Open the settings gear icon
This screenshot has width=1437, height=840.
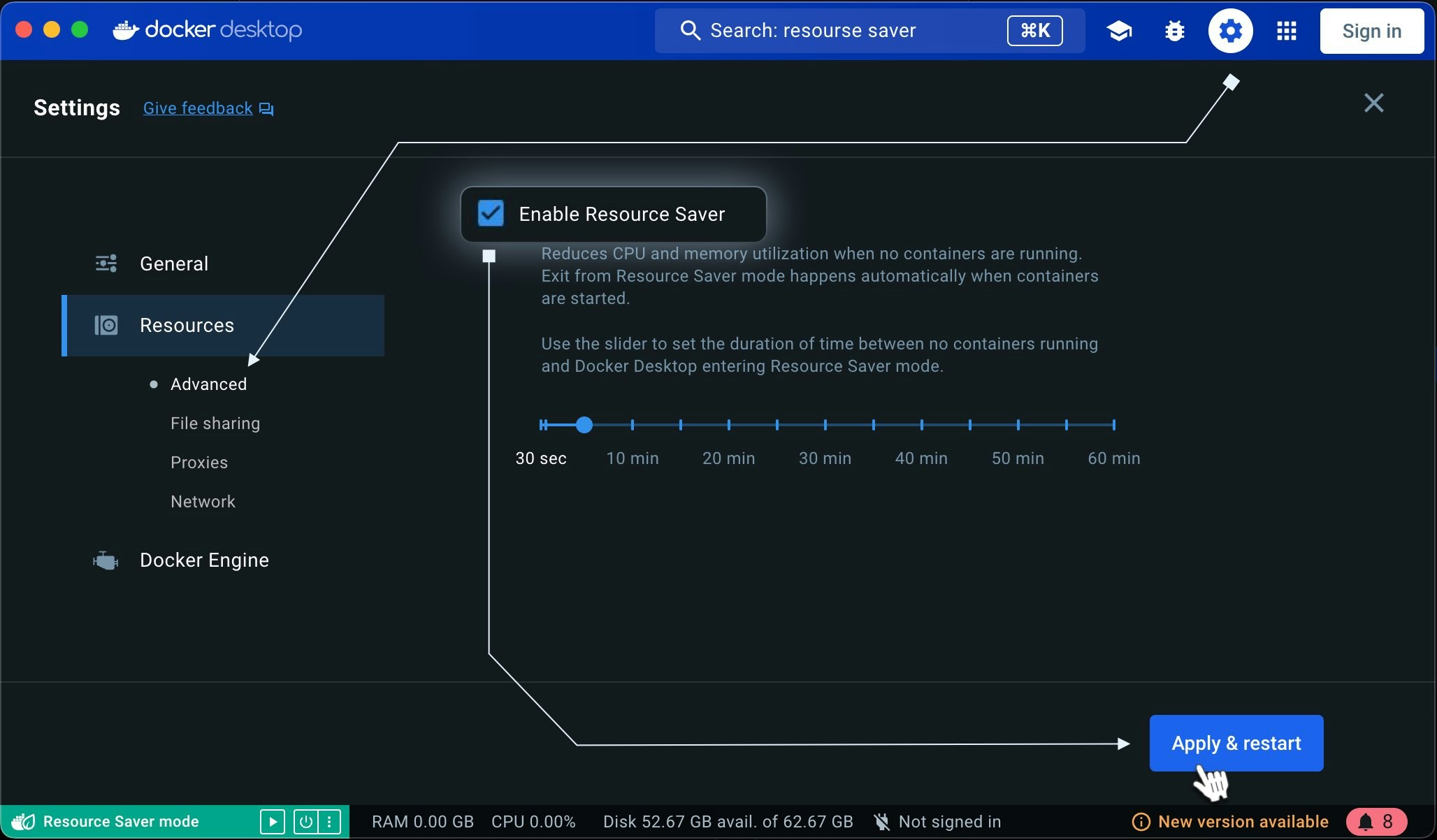tap(1230, 31)
